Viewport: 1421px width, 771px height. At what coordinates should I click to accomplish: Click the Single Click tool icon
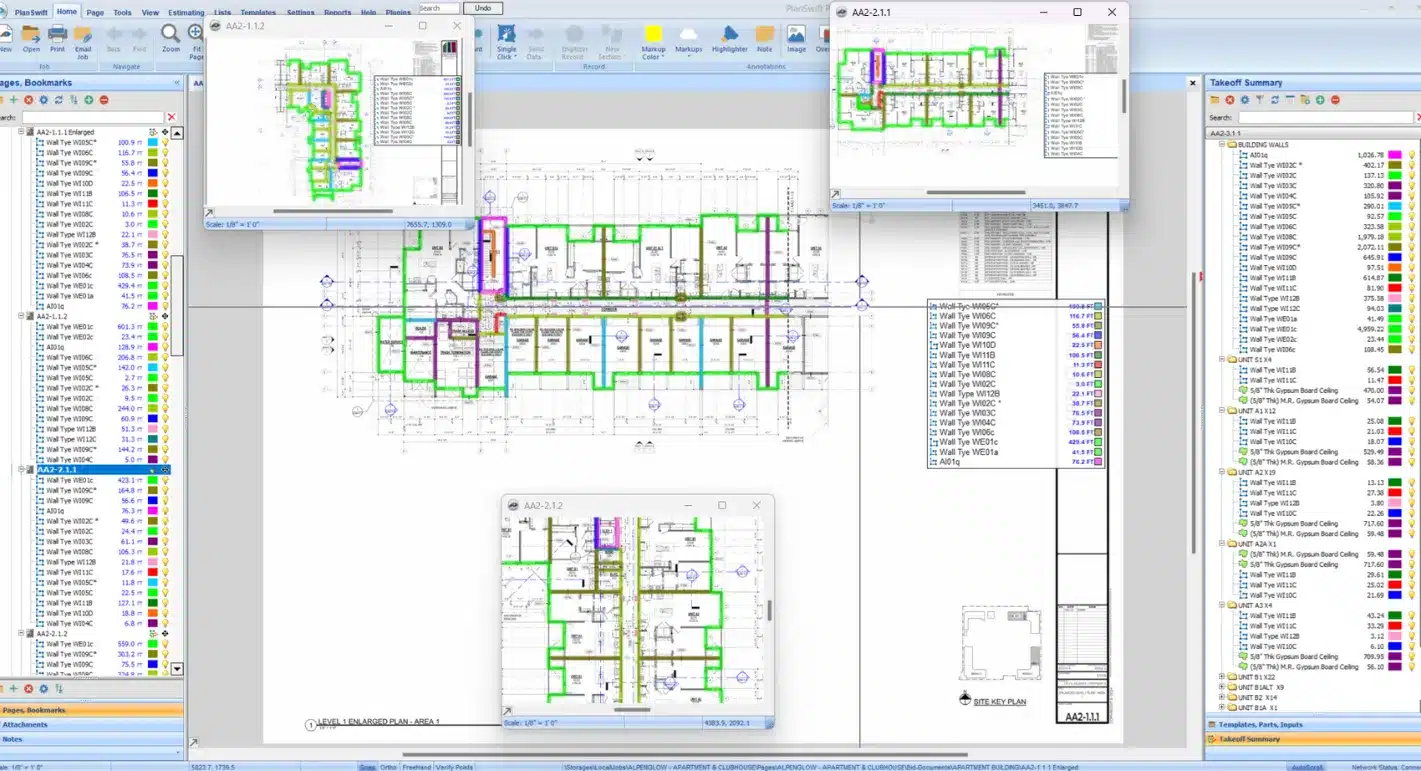(x=507, y=38)
